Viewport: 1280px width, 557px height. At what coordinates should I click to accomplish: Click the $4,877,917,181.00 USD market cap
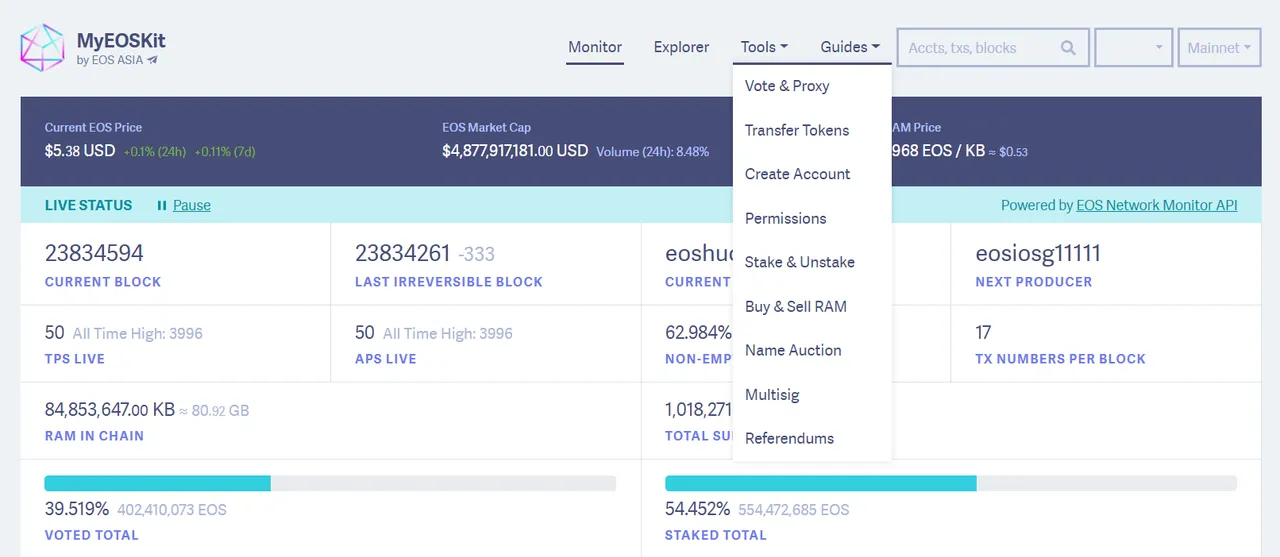point(515,151)
